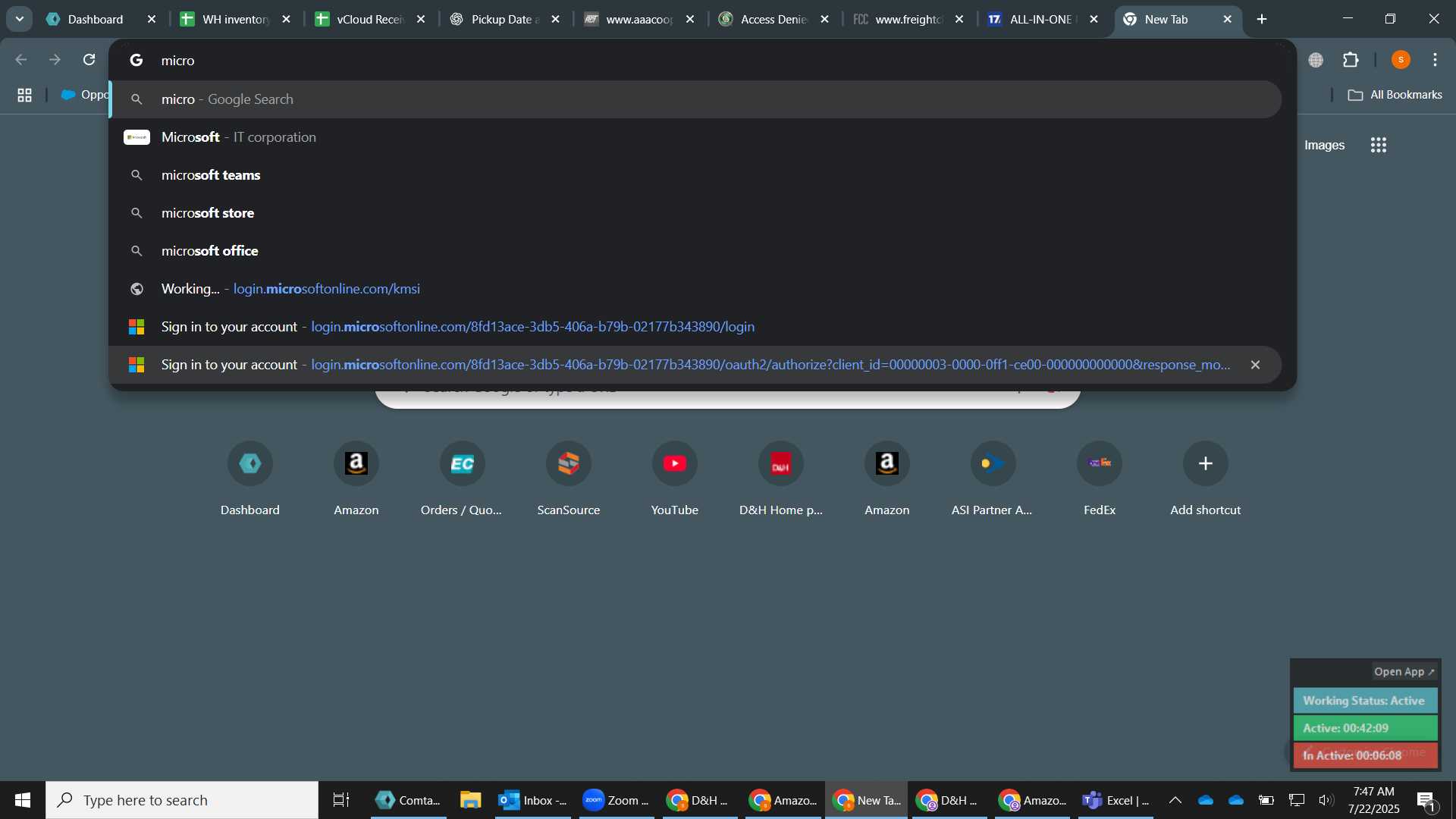
Task: Close the New Tab tab
Action: pyautogui.click(x=1228, y=19)
